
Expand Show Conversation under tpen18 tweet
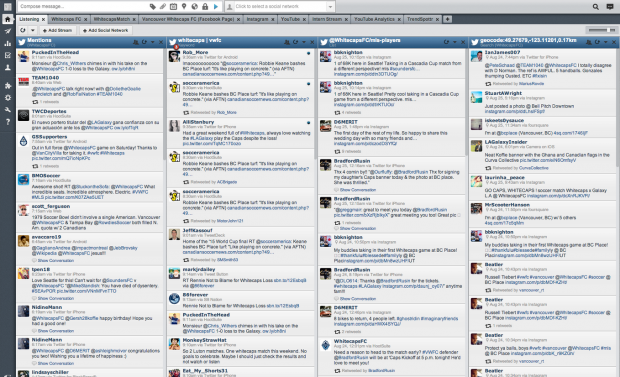[55, 298]
